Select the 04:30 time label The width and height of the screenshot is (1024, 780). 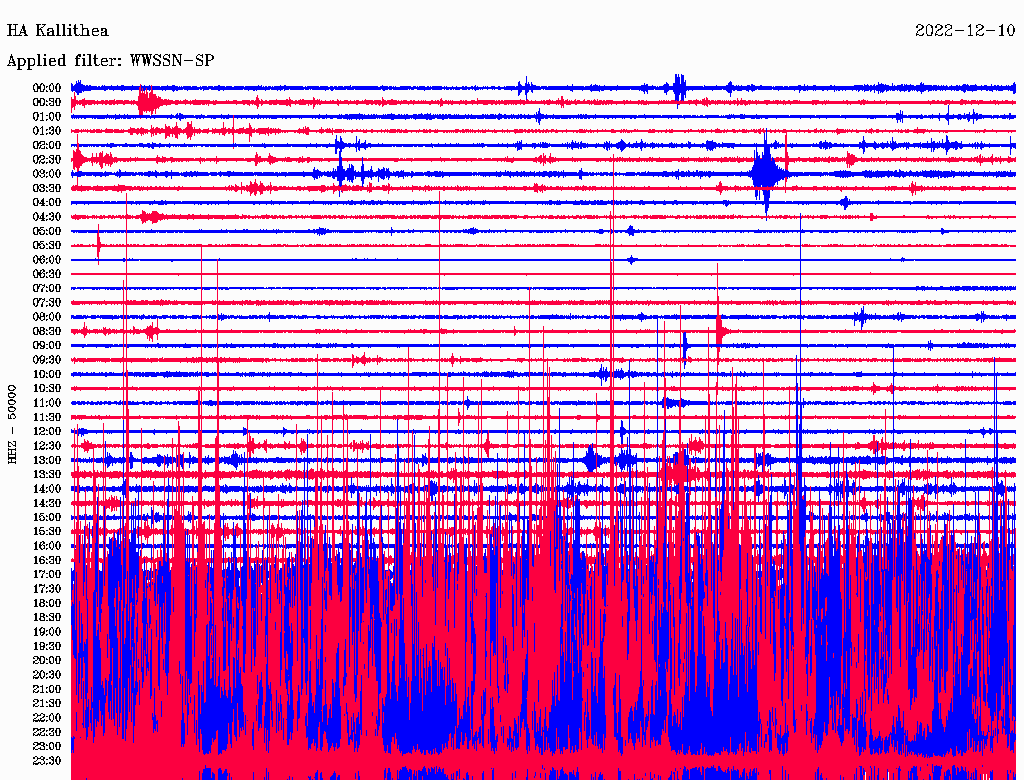coord(47,217)
